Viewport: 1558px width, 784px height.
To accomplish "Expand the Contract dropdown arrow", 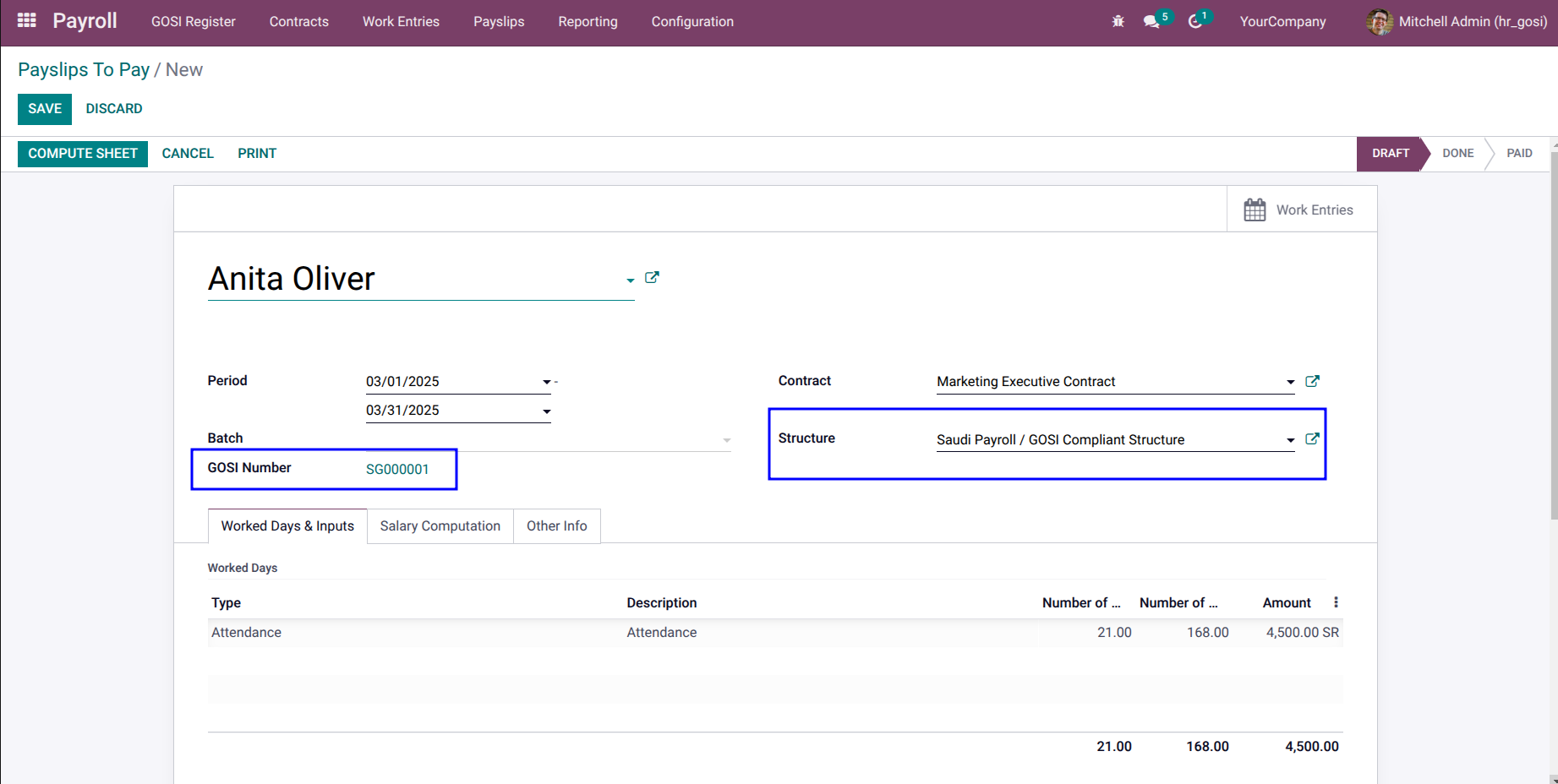I will click(x=1290, y=382).
